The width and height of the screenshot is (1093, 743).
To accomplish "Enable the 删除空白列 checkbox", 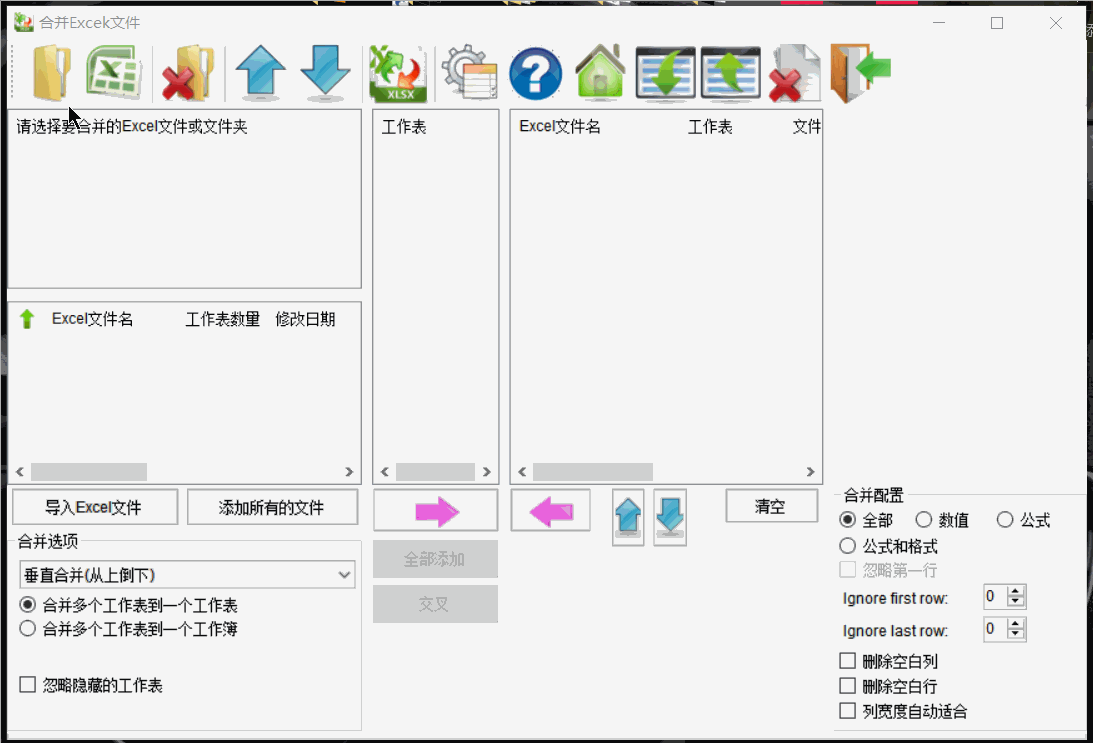I will coord(848,661).
